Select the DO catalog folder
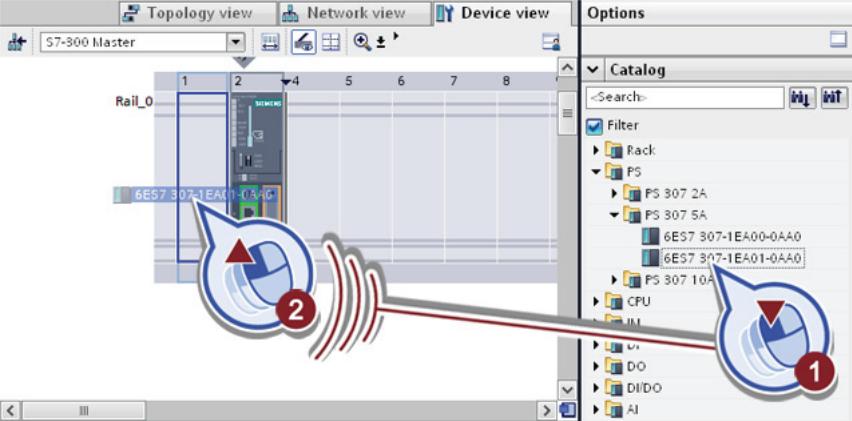852x421 pixels. pos(636,367)
